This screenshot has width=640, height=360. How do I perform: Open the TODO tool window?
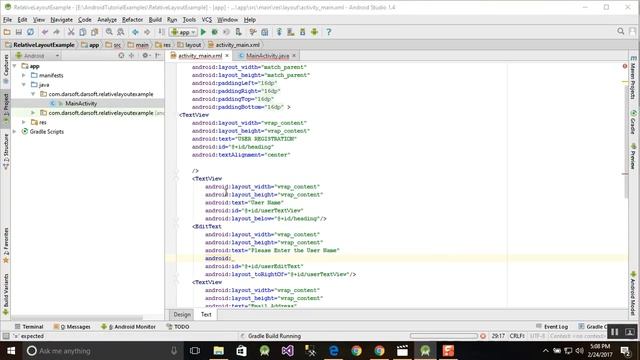click(178, 327)
